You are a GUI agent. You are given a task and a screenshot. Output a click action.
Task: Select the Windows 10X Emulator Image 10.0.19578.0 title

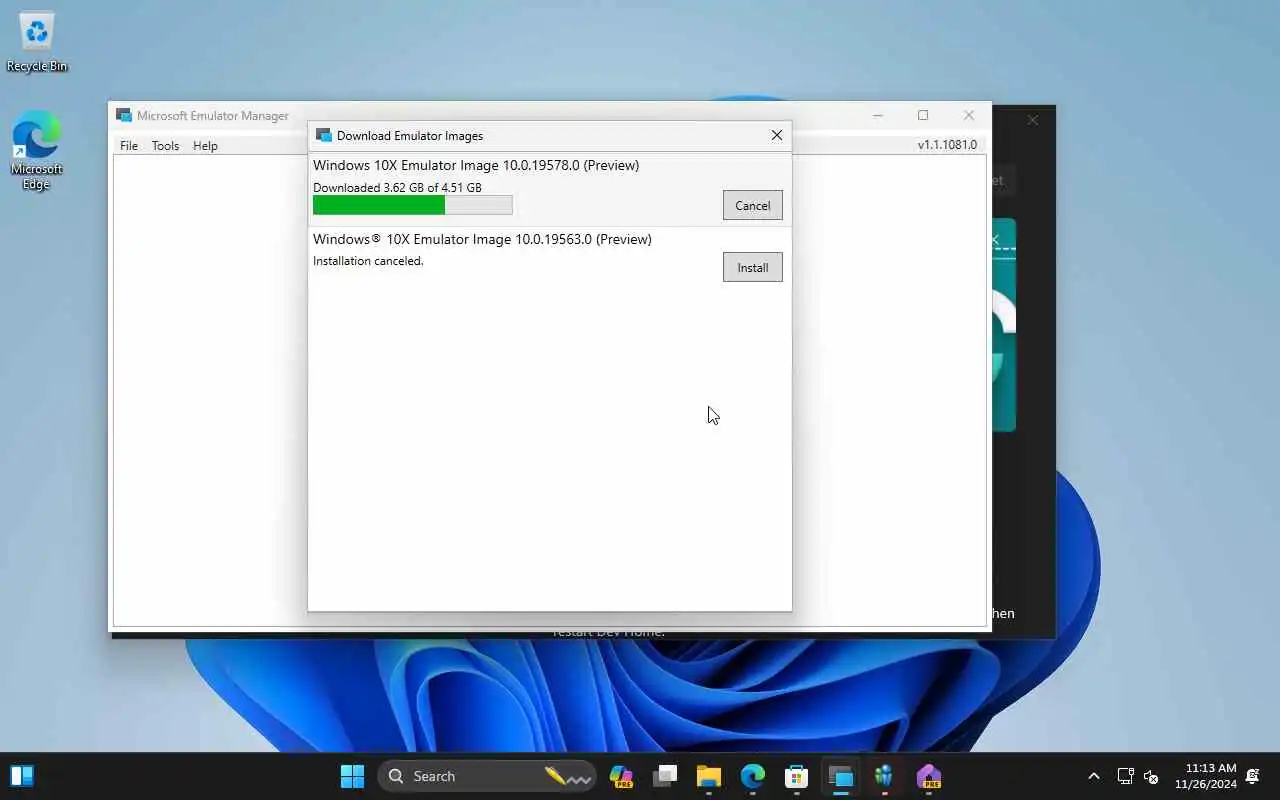click(x=476, y=165)
